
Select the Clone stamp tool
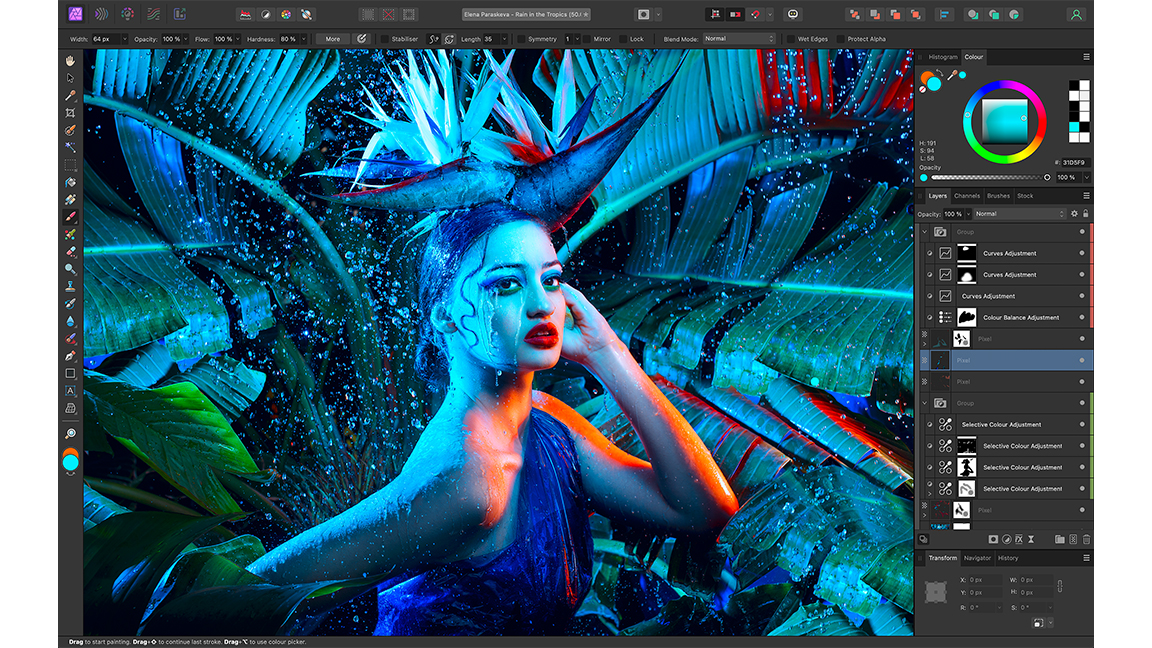point(71,286)
